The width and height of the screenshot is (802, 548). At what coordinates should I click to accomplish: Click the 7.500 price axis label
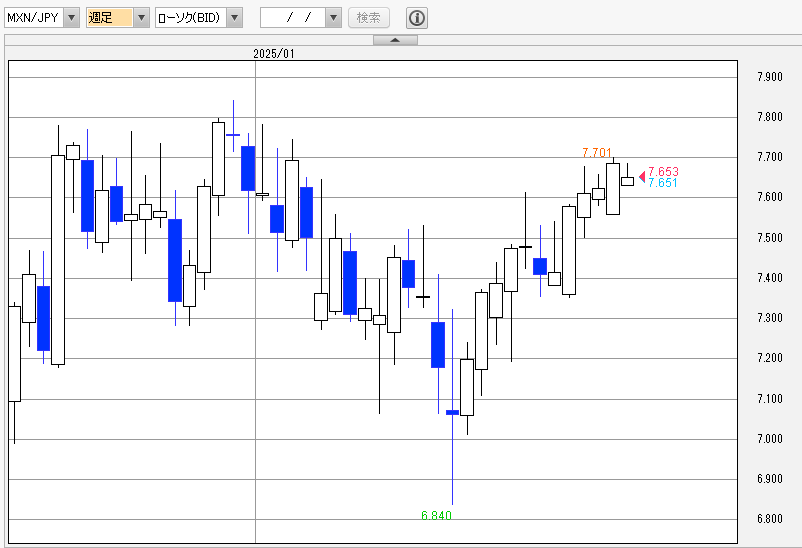coord(770,237)
